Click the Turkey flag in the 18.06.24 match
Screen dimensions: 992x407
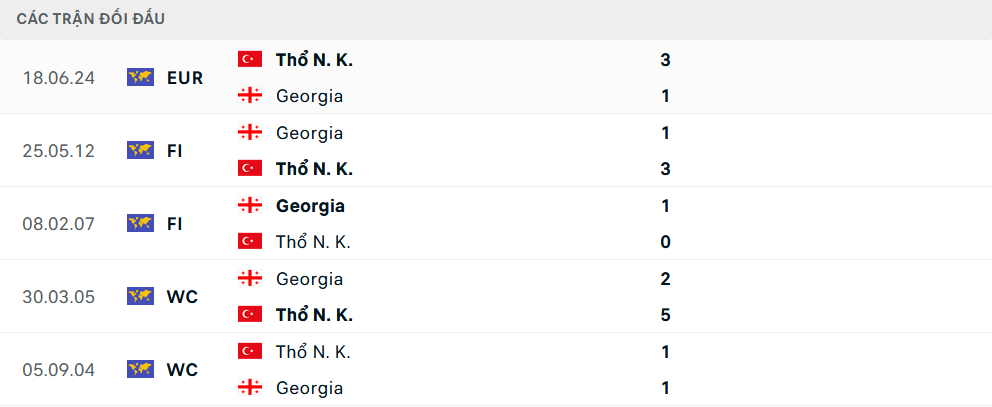[x=249, y=60]
